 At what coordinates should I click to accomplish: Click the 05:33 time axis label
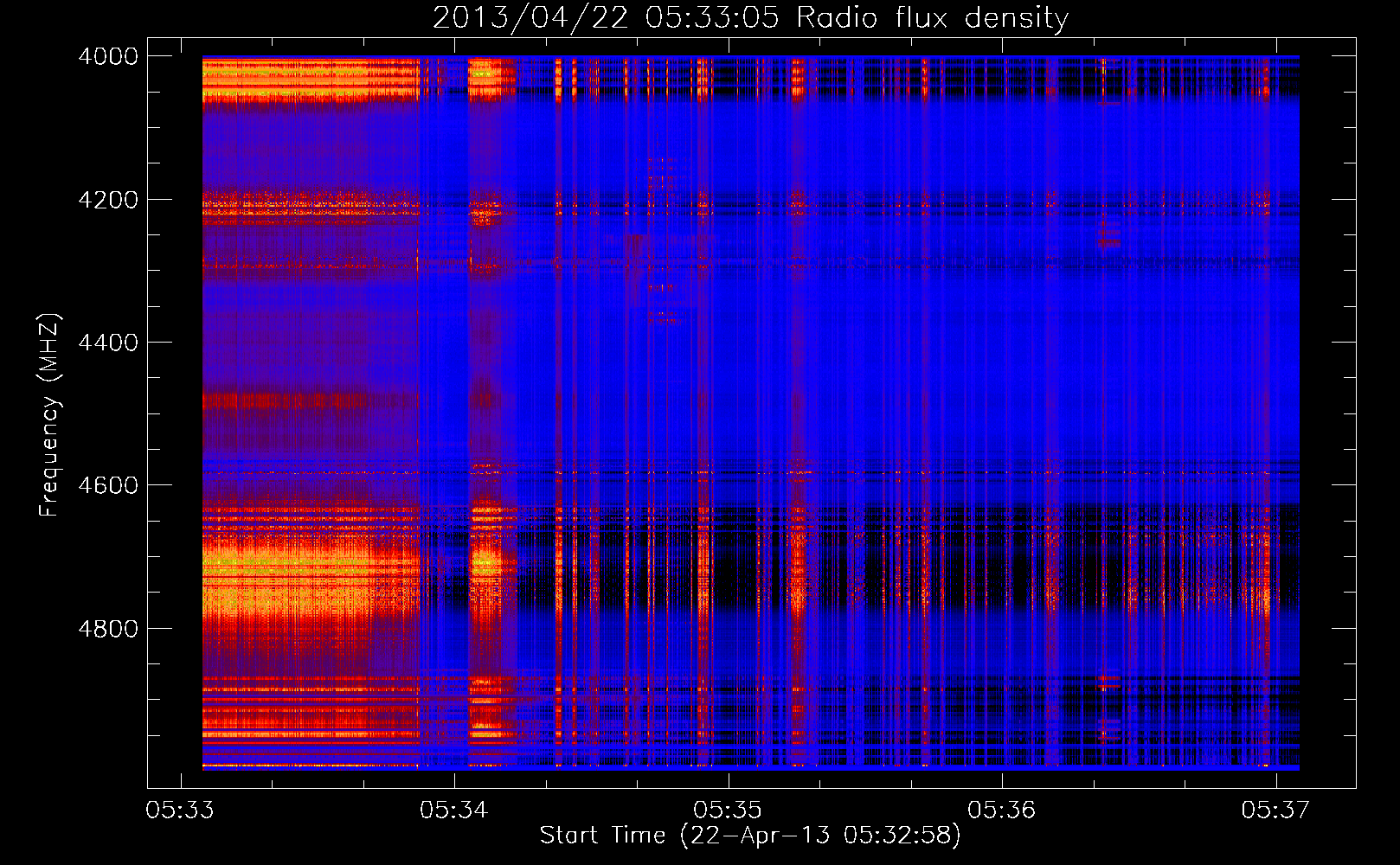(x=180, y=810)
